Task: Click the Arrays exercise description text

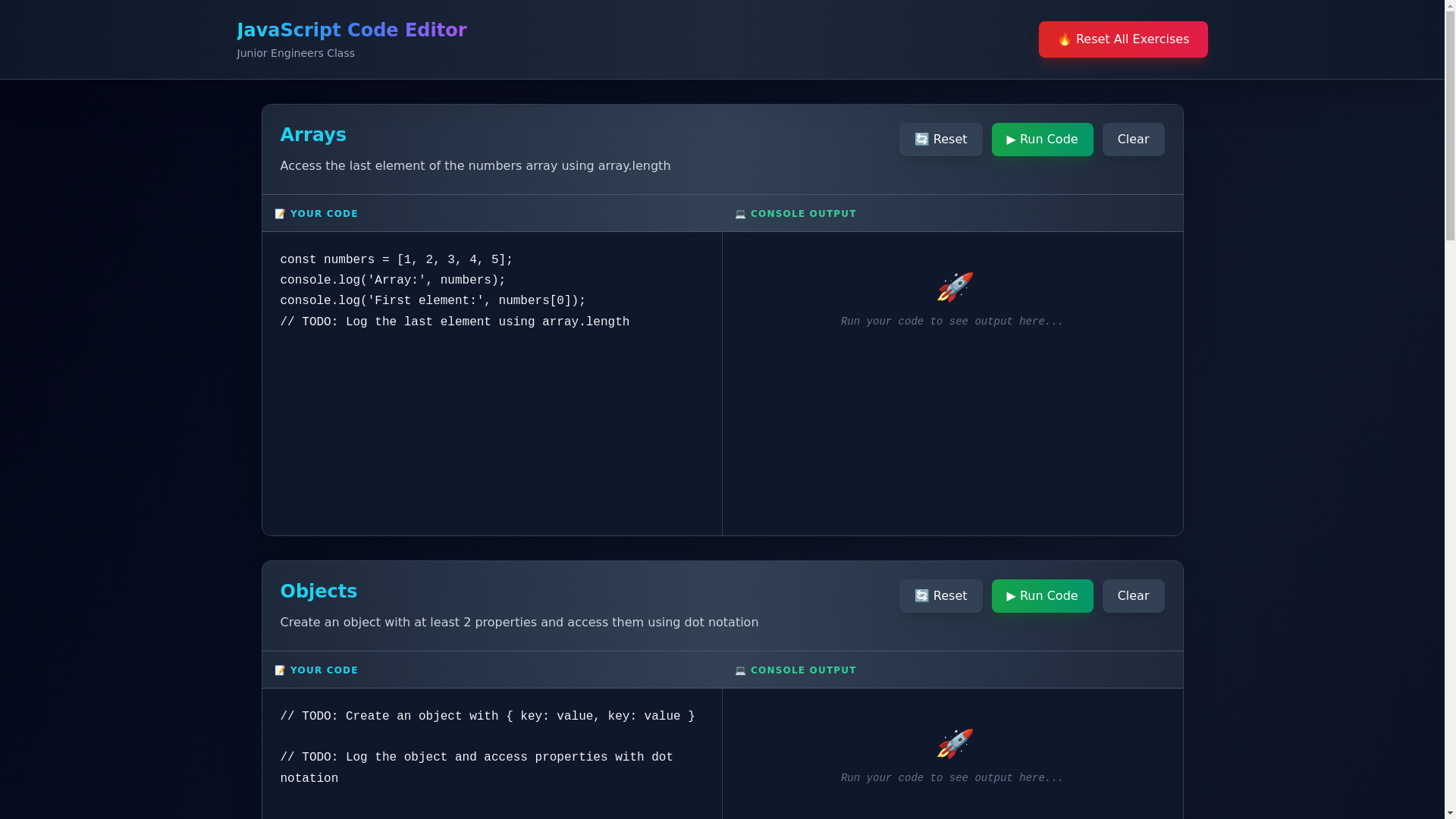Action: 475,166
